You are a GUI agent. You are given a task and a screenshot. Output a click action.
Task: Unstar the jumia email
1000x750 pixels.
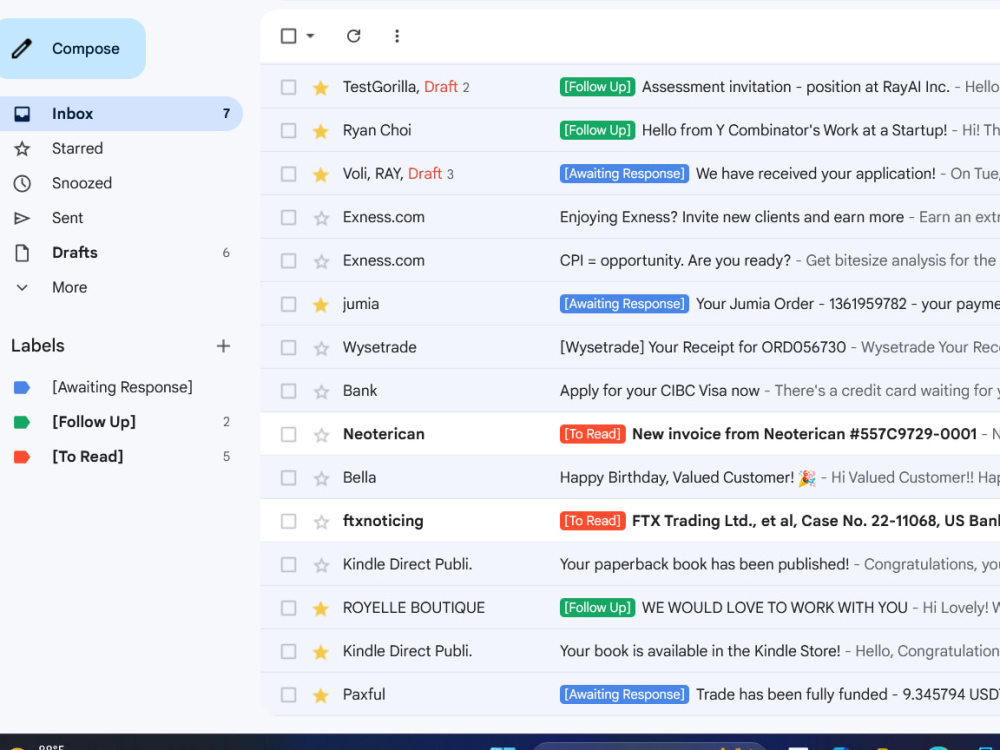click(321, 305)
